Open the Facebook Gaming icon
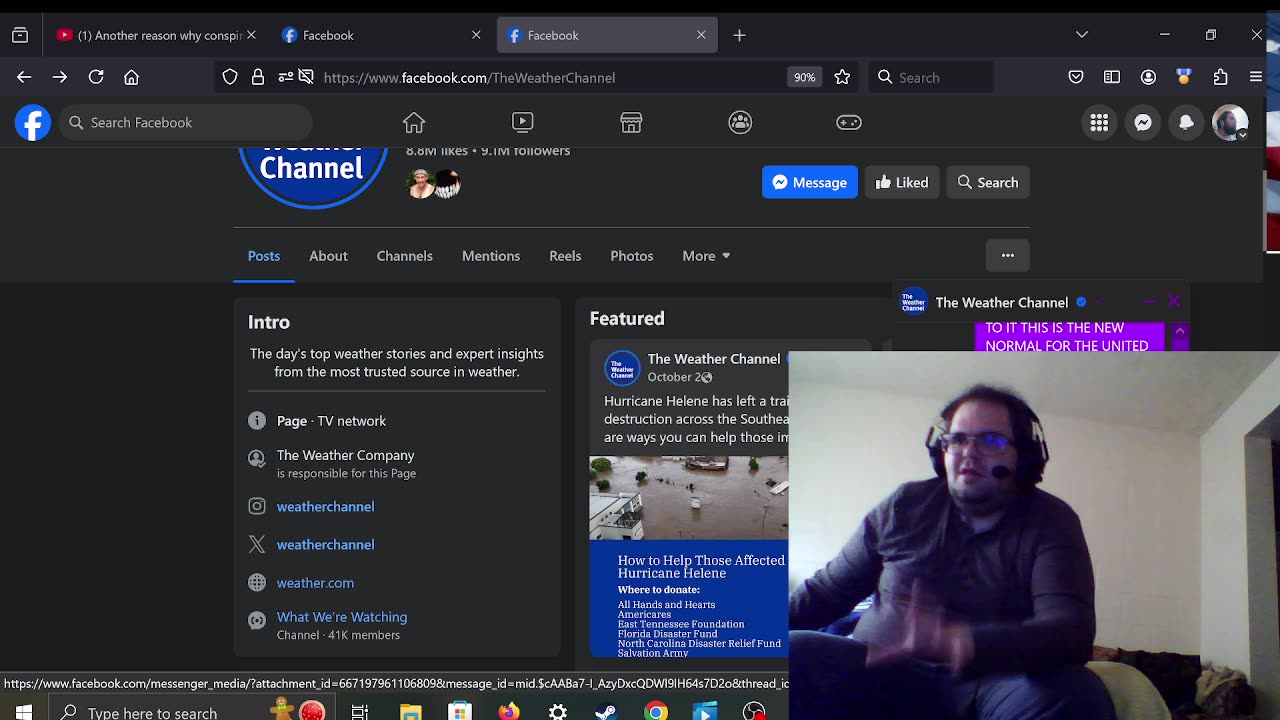The image size is (1280, 720). click(x=849, y=122)
